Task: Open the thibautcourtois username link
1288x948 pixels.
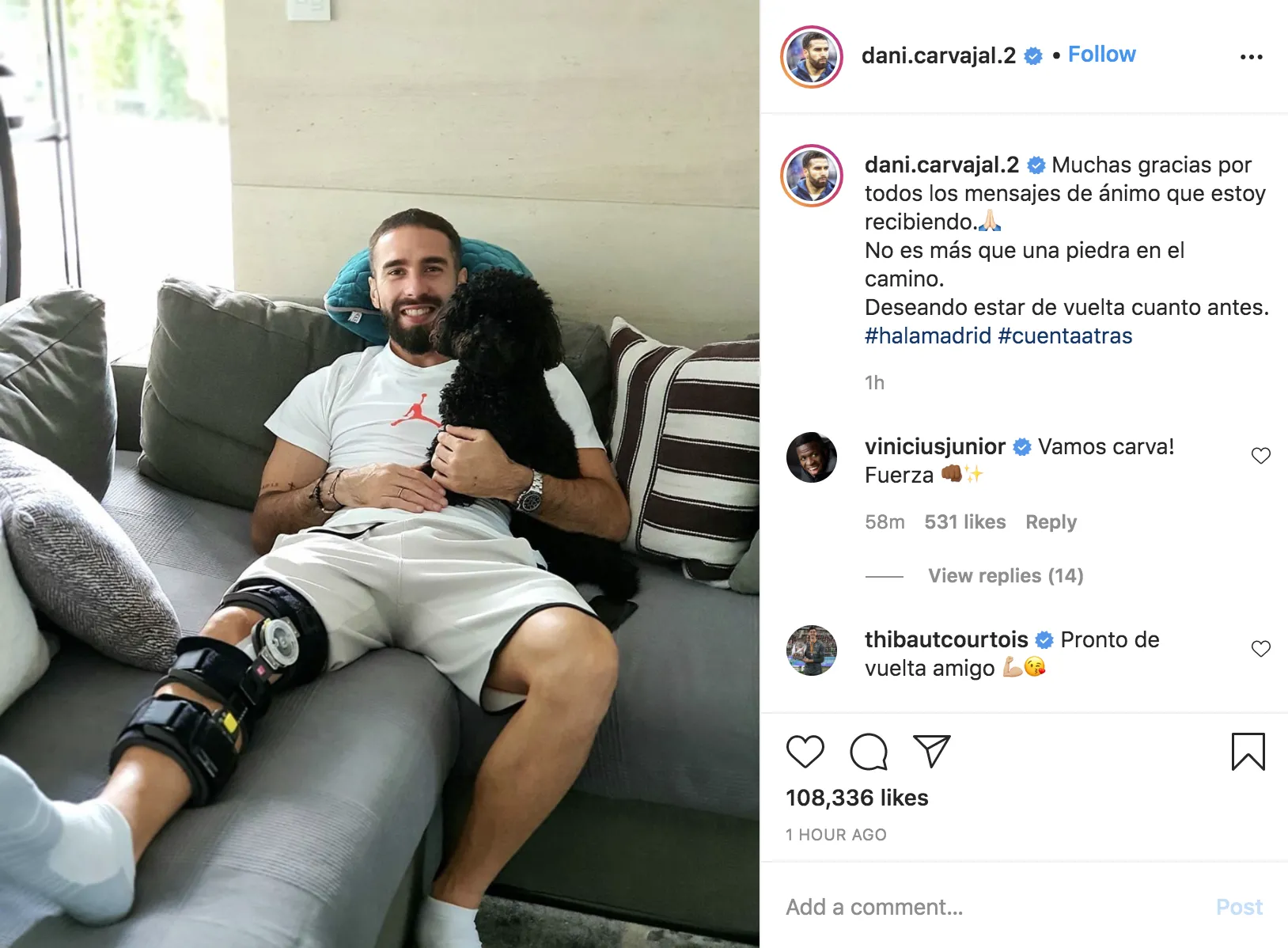Action: point(946,639)
